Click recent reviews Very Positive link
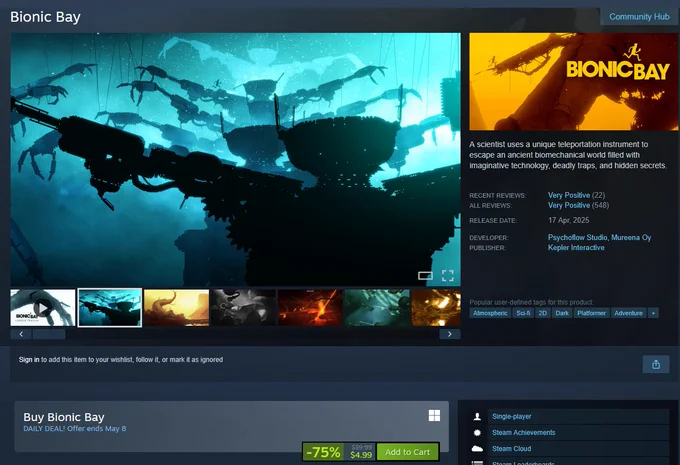 pyautogui.click(x=569, y=195)
